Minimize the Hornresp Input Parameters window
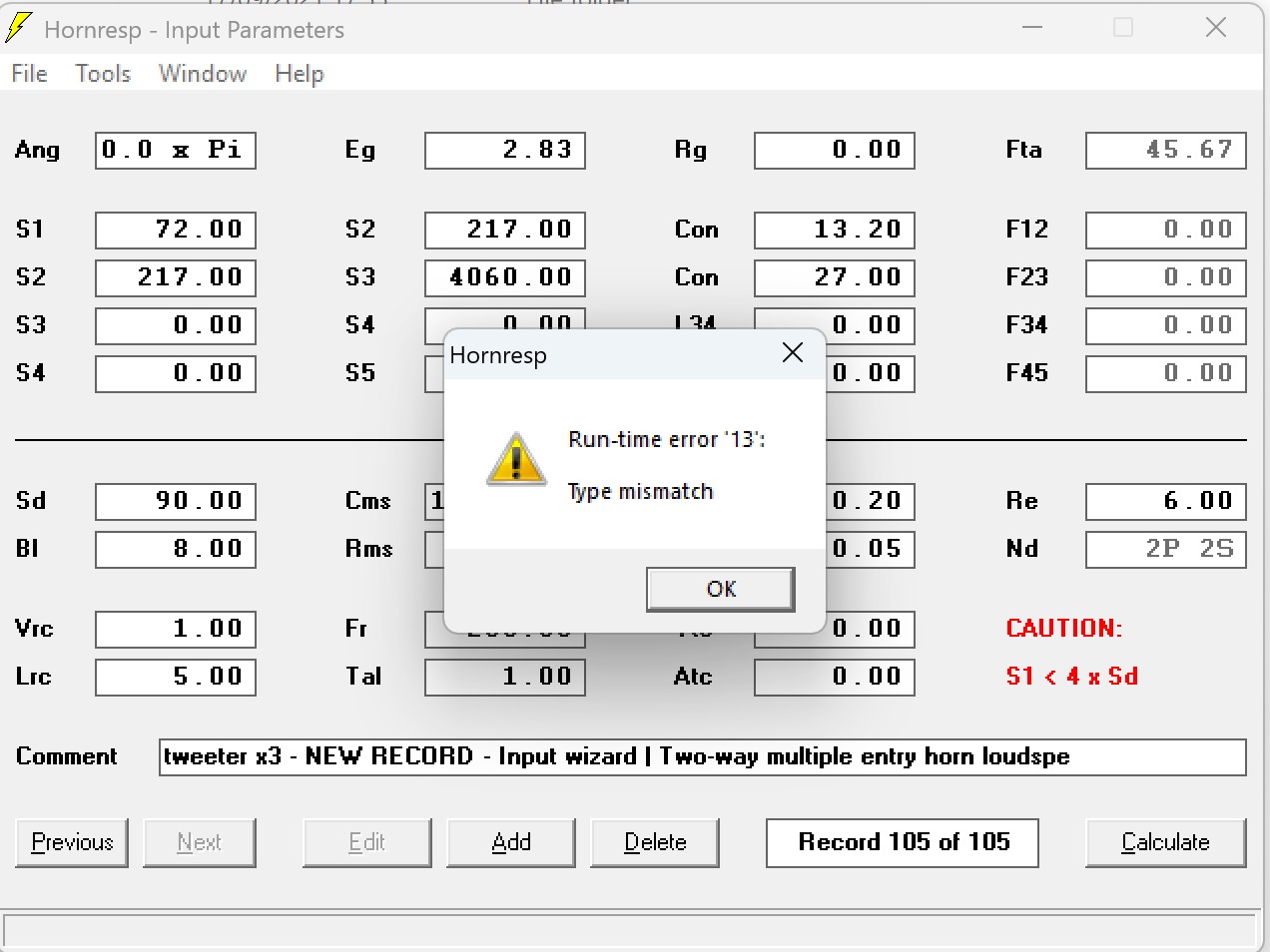The image size is (1270, 952). pos(1032,27)
